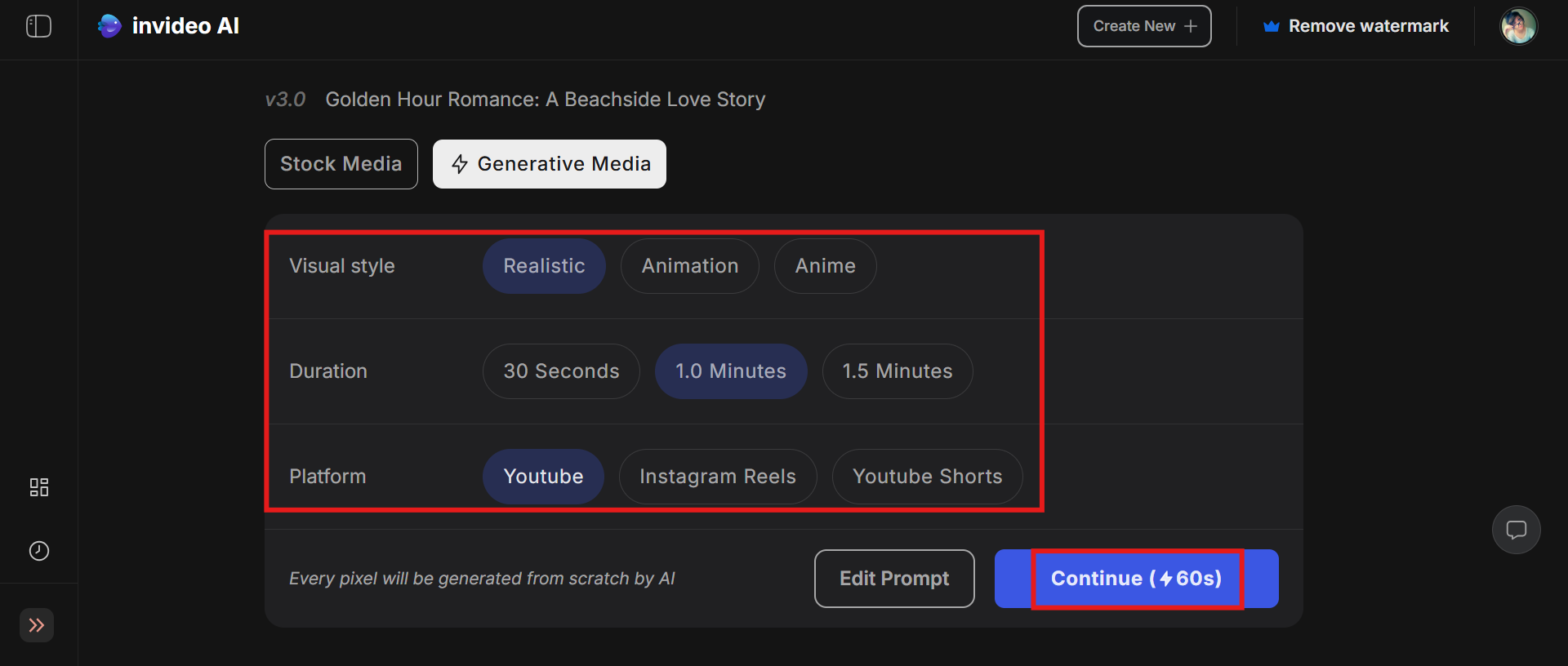Click the 'Every pixel will be generated' note
The image size is (1568, 666).
pyautogui.click(x=482, y=579)
